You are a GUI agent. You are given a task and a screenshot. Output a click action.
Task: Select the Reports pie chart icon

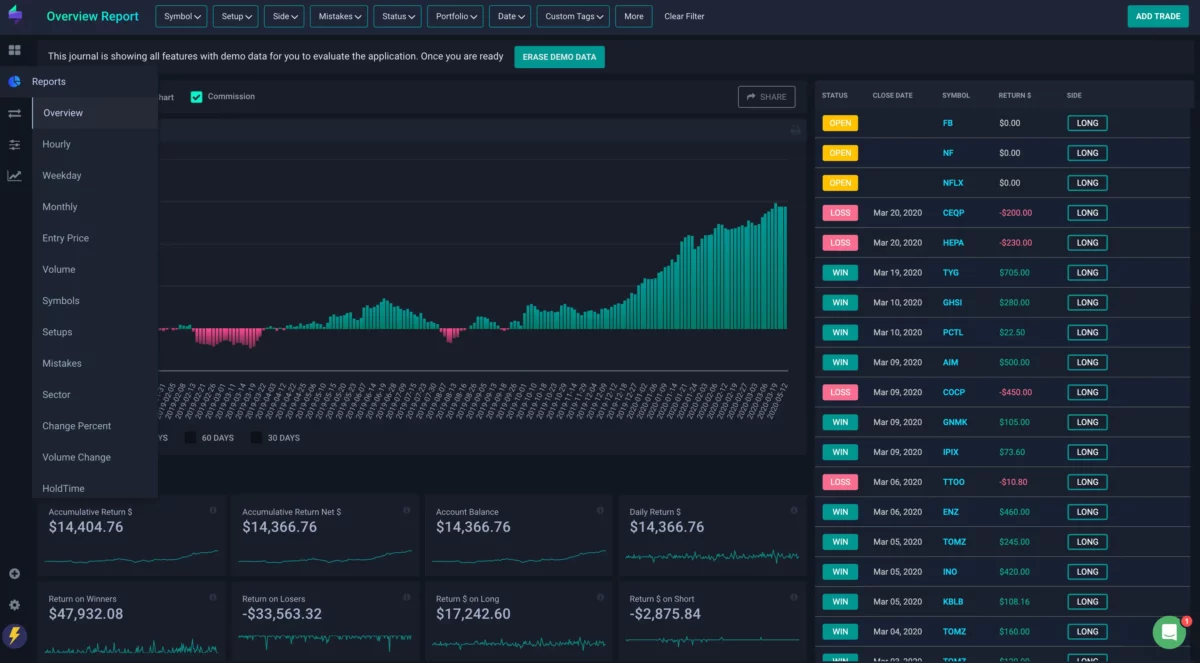[x=14, y=81]
